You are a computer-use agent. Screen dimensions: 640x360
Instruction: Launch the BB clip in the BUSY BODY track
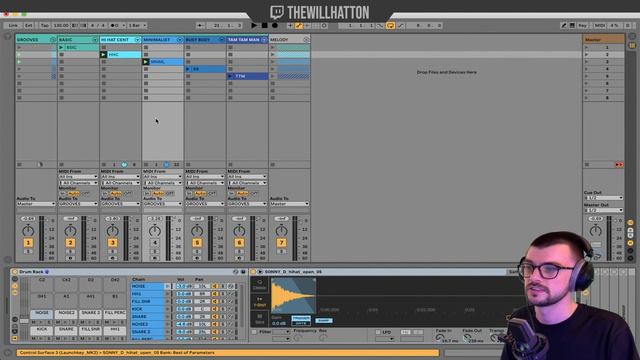pos(188,69)
